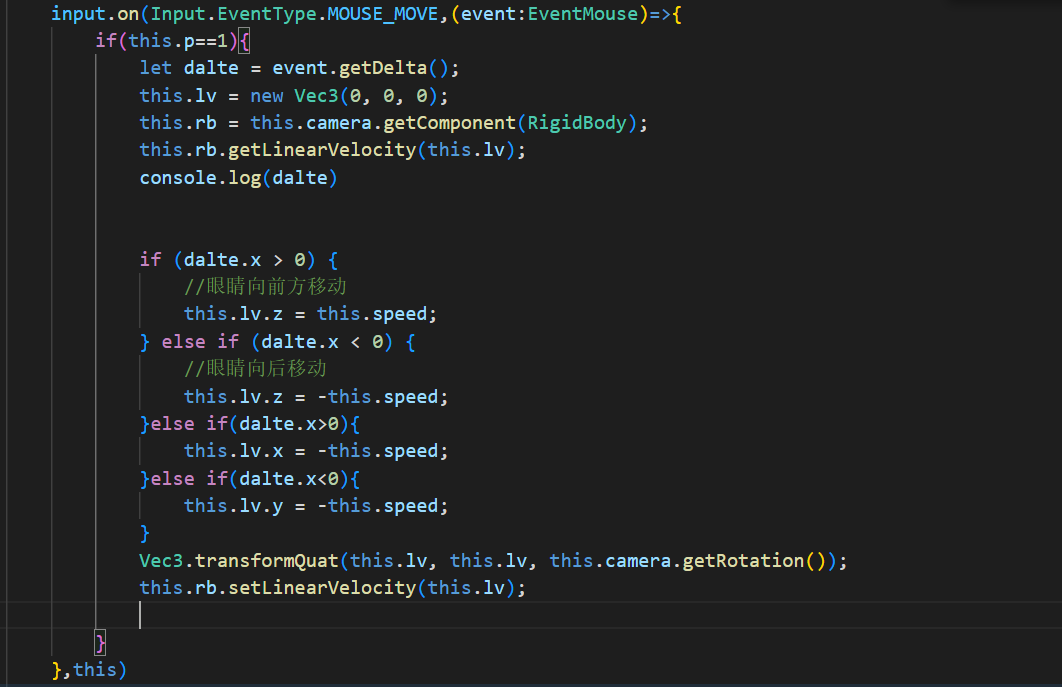Viewport: 1062px width, 687px height.
Task: Click the 'Vec3.transformQuat' line
Action: [x=493, y=560]
